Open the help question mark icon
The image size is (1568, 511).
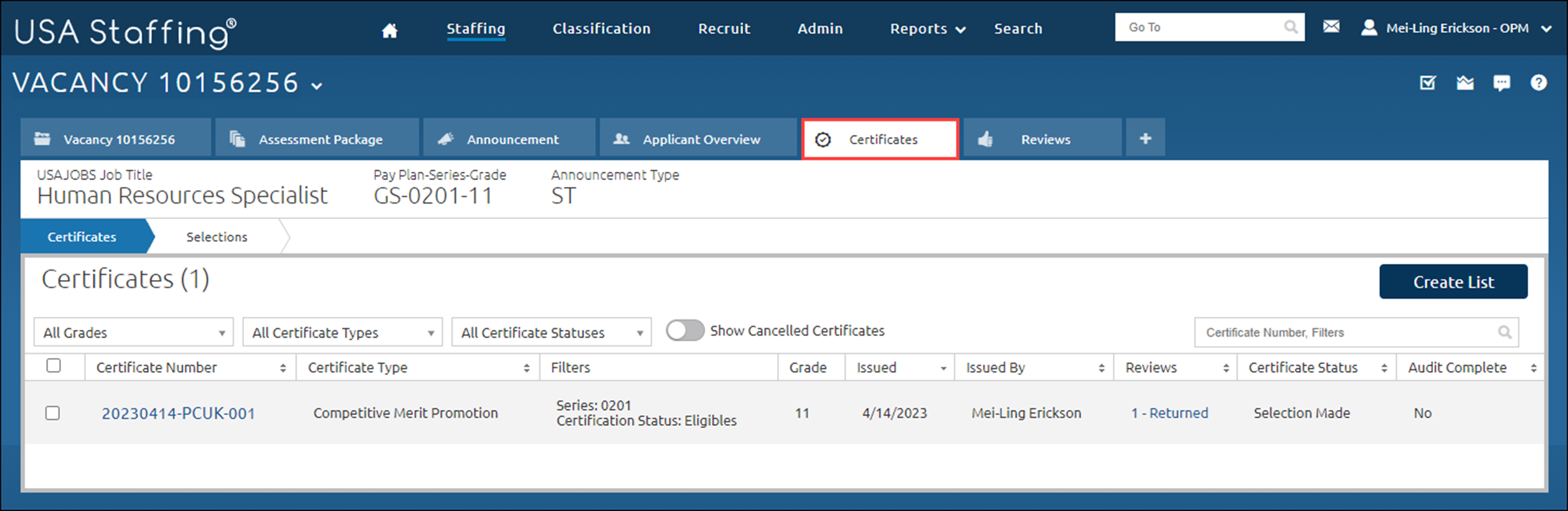[1538, 83]
